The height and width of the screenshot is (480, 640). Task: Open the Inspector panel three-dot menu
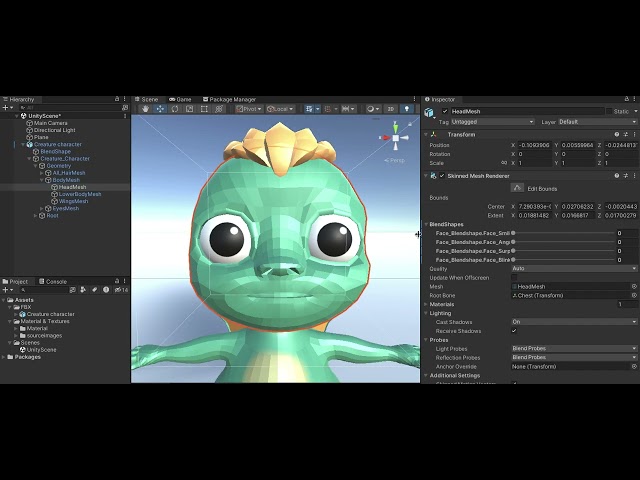coord(635,99)
